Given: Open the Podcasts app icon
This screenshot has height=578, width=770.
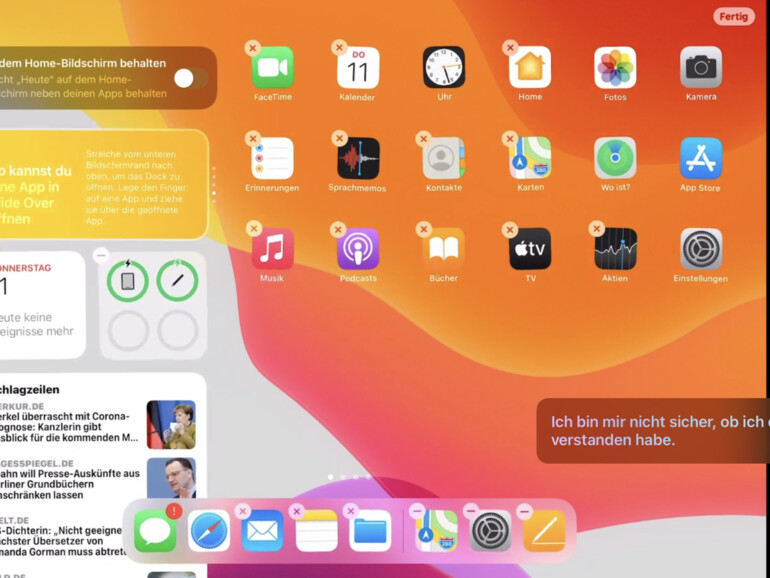Looking at the screenshot, I should click(358, 249).
